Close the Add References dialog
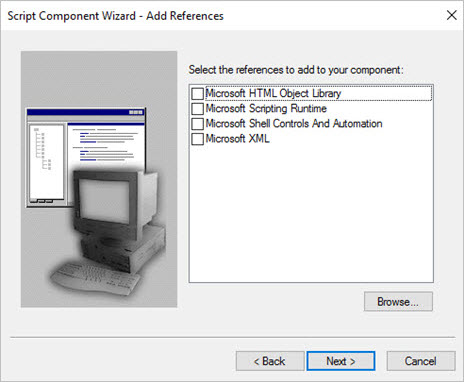The width and height of the screenshot is (464, 382). (x=452, y=15)
